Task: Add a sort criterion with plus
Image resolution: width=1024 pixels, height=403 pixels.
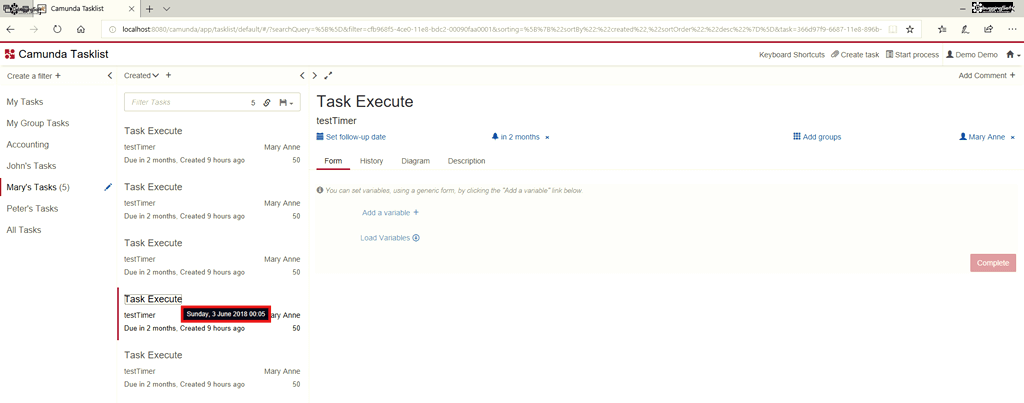Action: coord(168,76)
